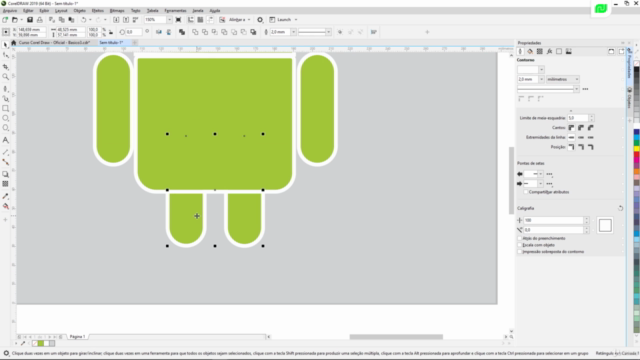
Task: Choose the square Extremidades da linha cap
Action: (571, 138)
